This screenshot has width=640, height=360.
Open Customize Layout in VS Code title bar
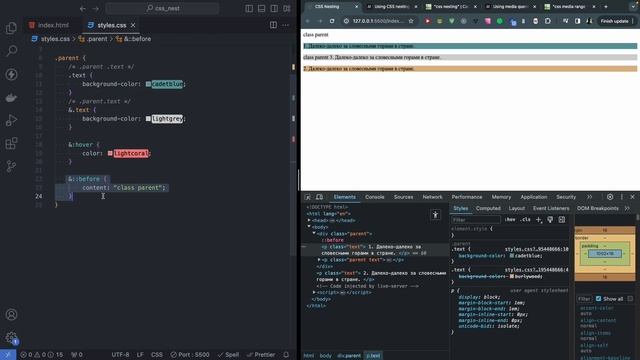pyautogui.click(x=287, y=8)
